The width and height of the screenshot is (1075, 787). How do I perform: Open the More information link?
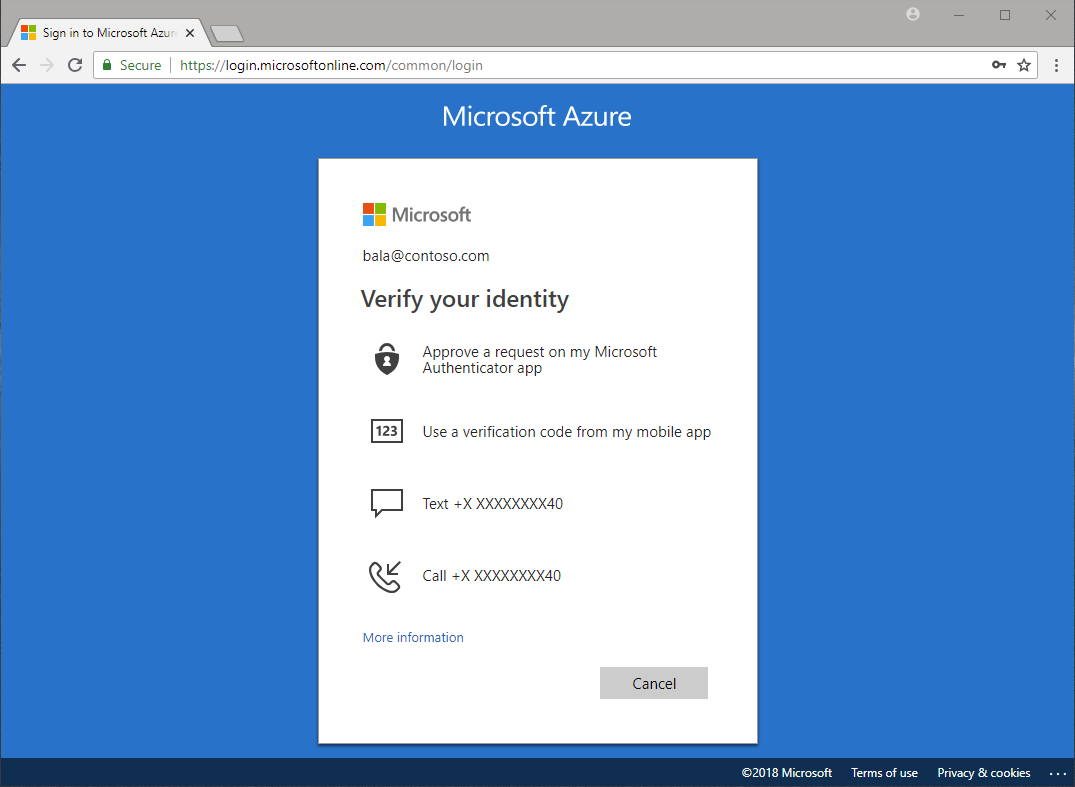(x=413, y=637)
